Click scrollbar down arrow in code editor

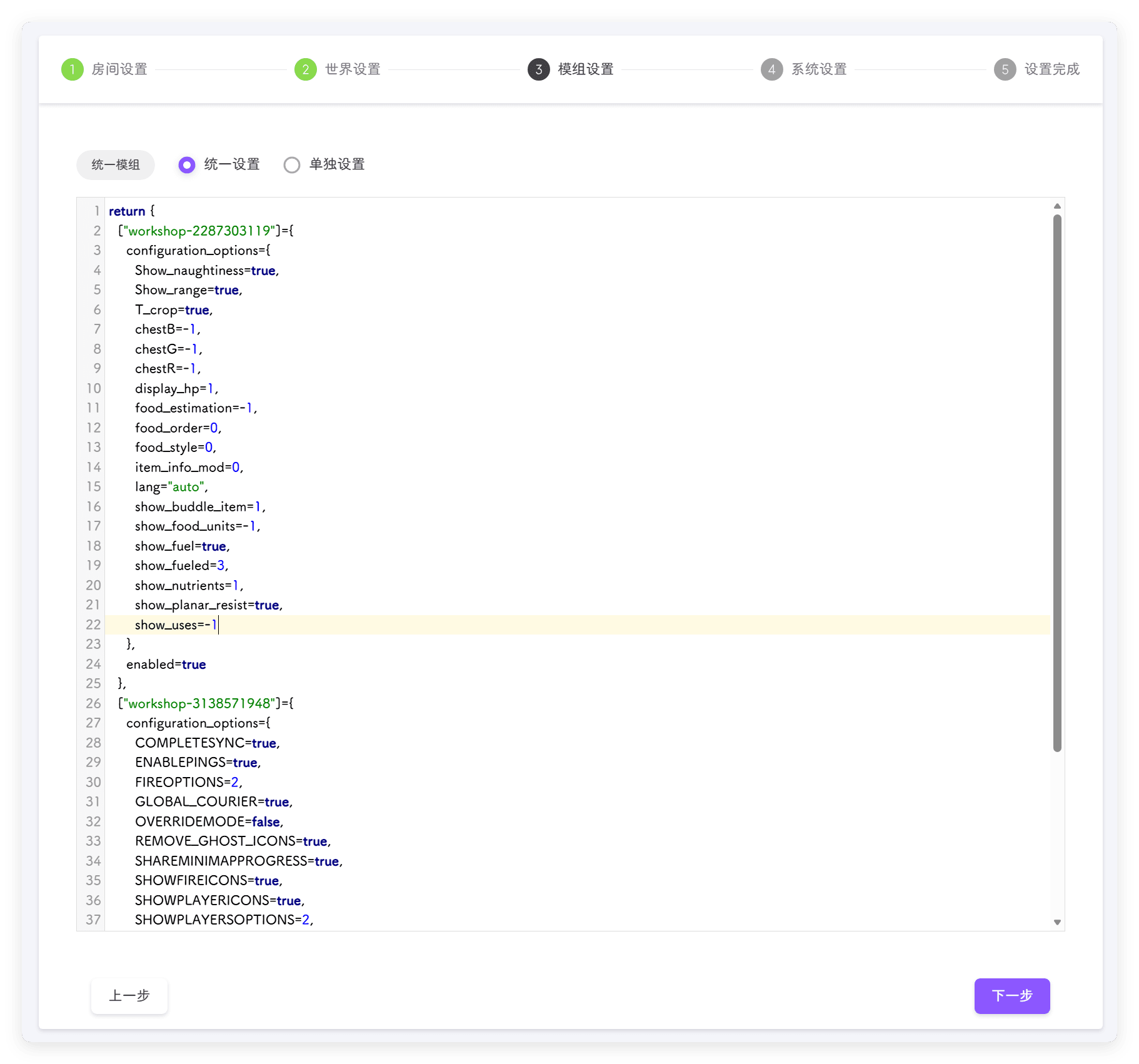(x=1057, y=922)
